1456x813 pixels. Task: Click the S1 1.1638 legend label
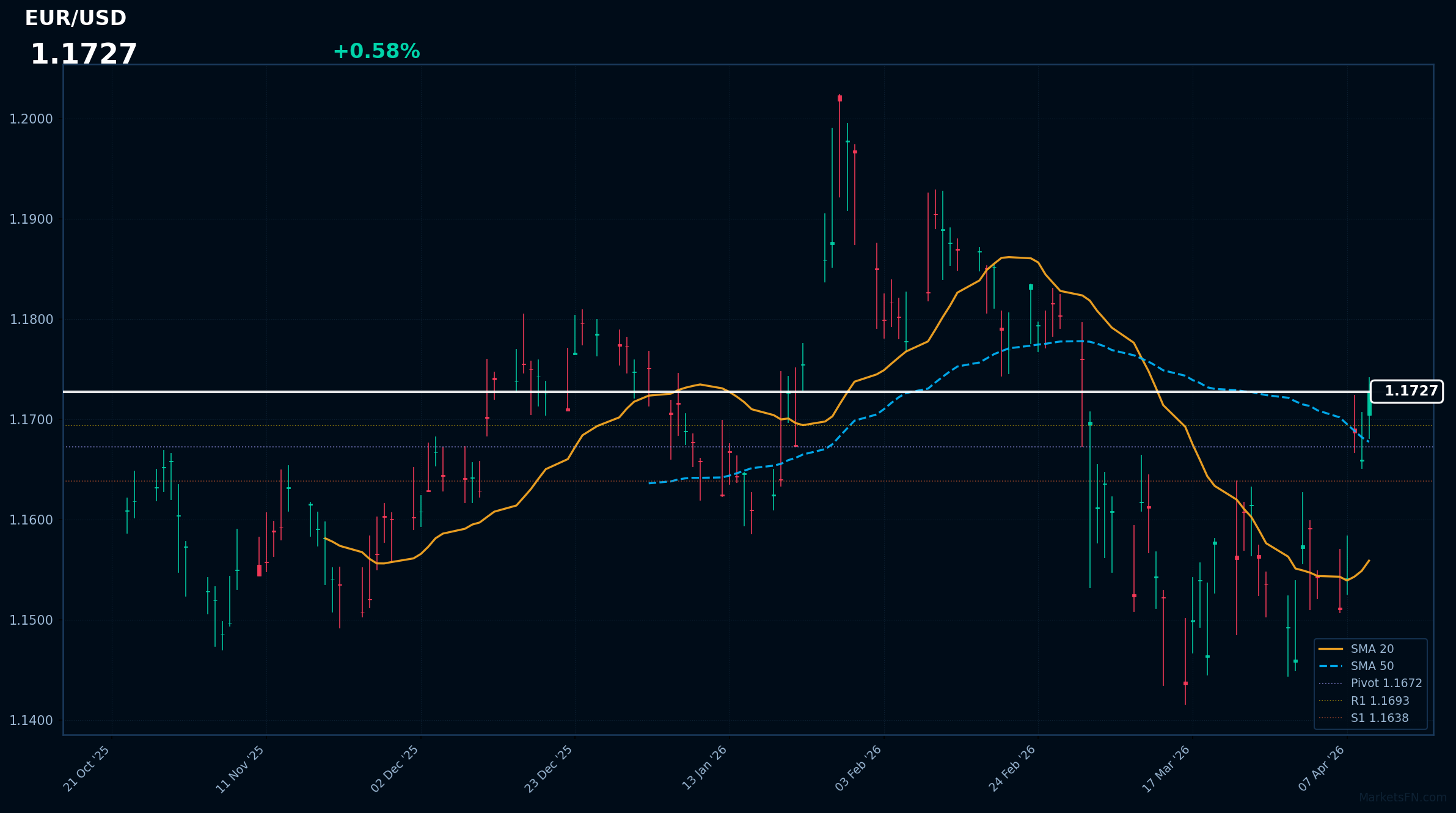[1380, 718]
